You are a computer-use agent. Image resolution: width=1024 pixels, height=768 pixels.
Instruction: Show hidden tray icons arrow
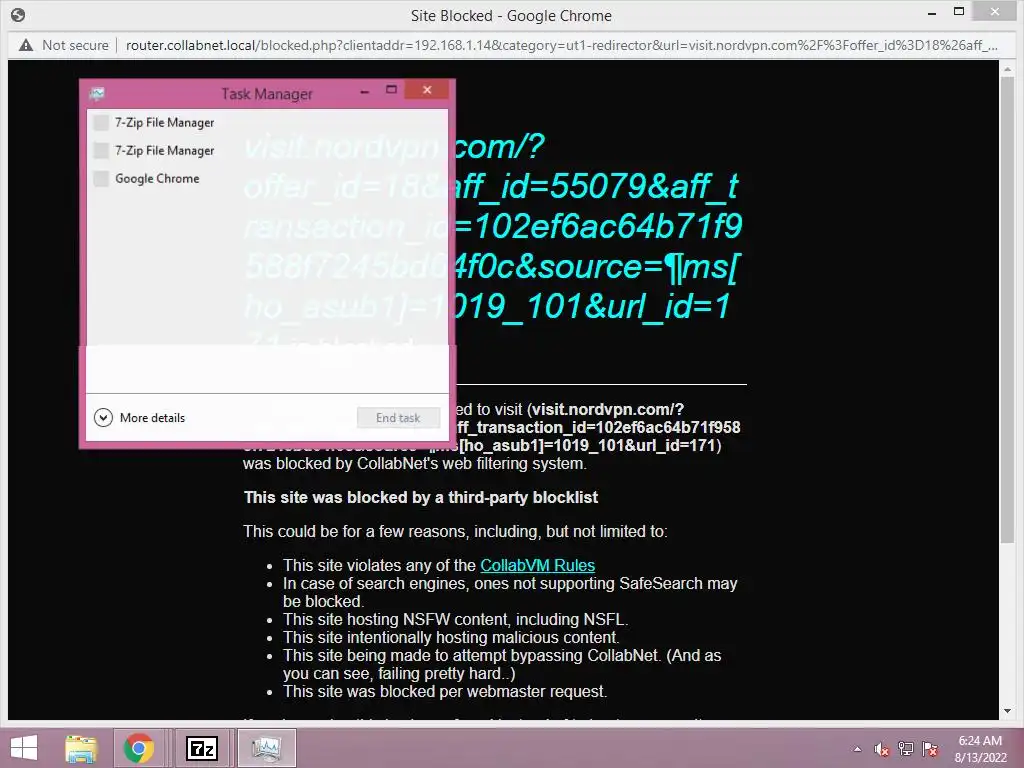pos(857,749)
